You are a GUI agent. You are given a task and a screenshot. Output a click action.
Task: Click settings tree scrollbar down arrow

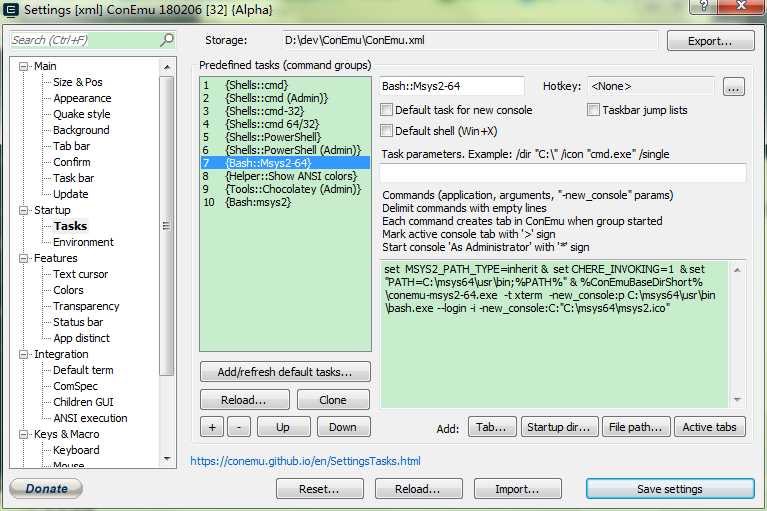coord(167,459)
